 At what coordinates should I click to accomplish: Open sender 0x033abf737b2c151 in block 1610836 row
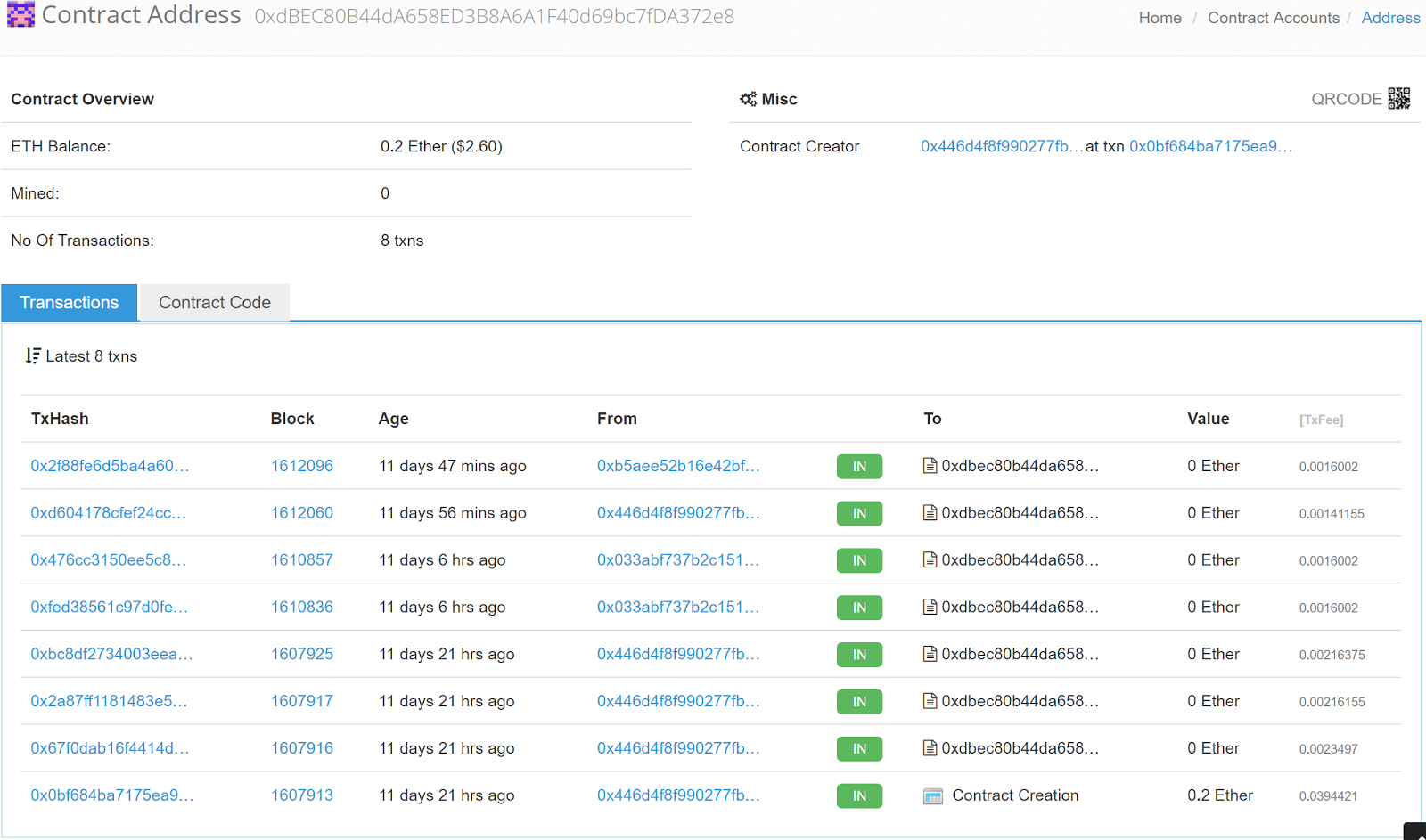tap(678, 608)
